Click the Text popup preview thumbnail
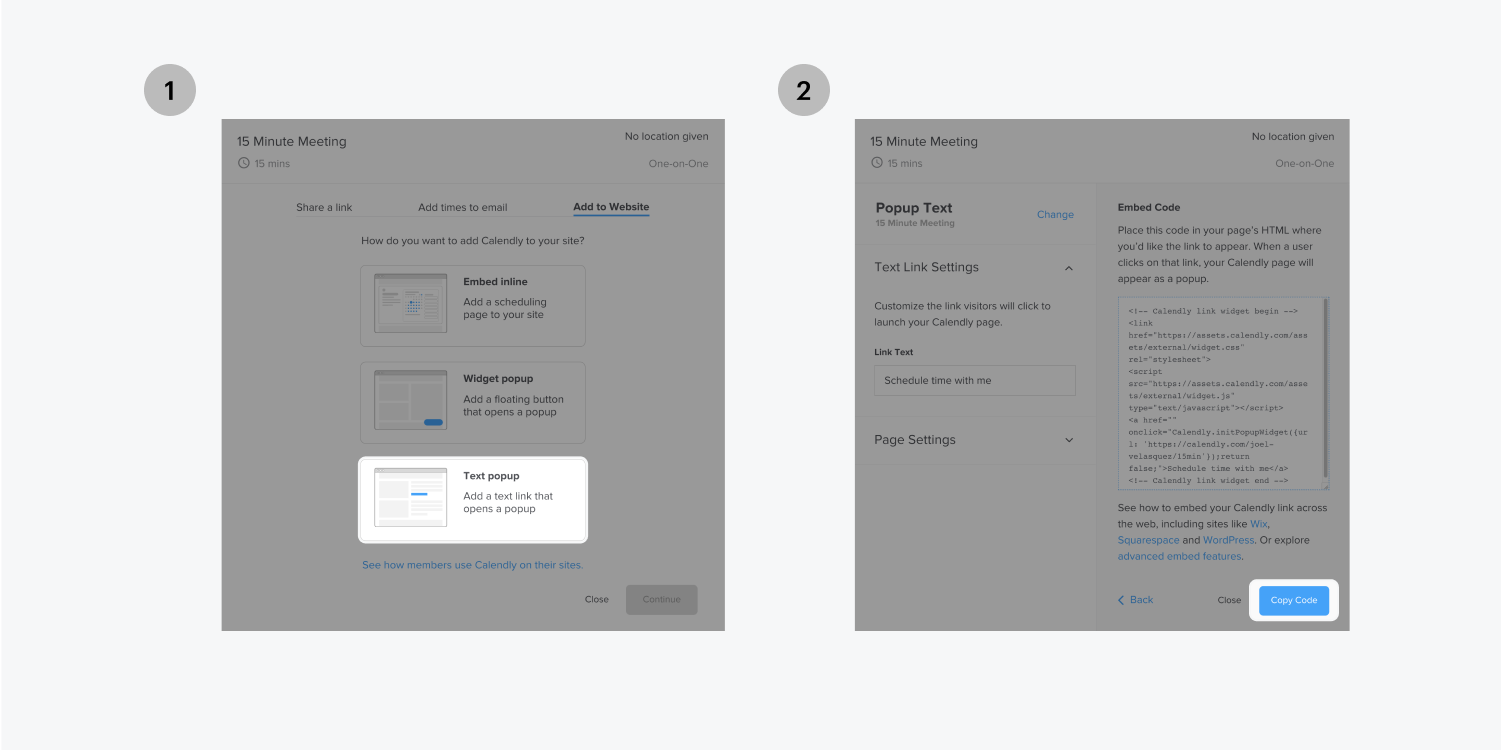The image size is (1501, 751). (410, 497)
